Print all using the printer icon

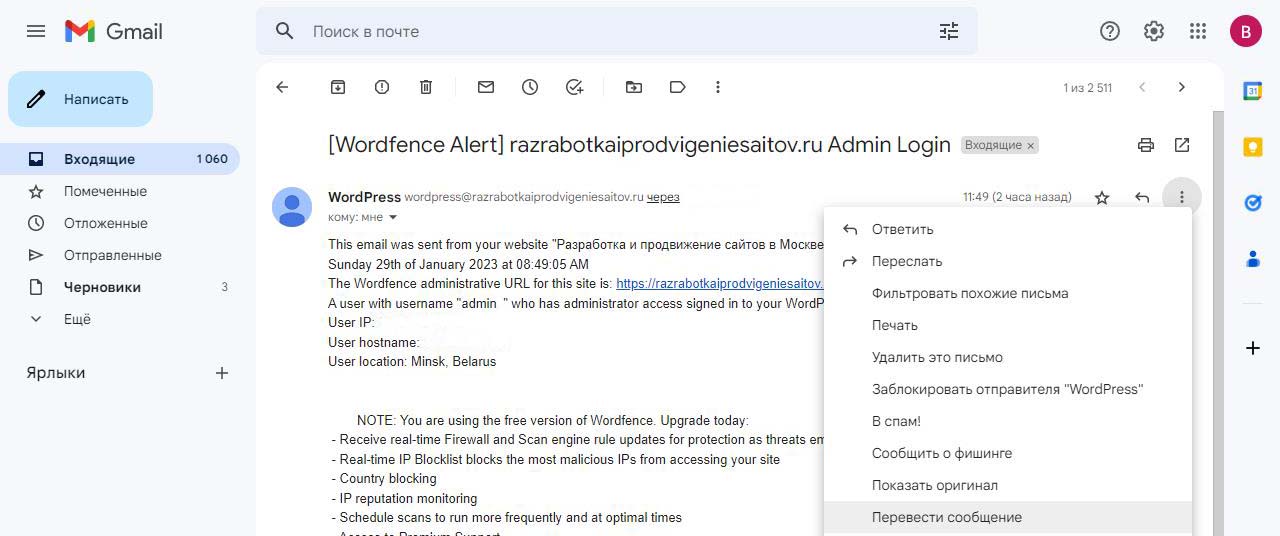[x=1146, y=145]
